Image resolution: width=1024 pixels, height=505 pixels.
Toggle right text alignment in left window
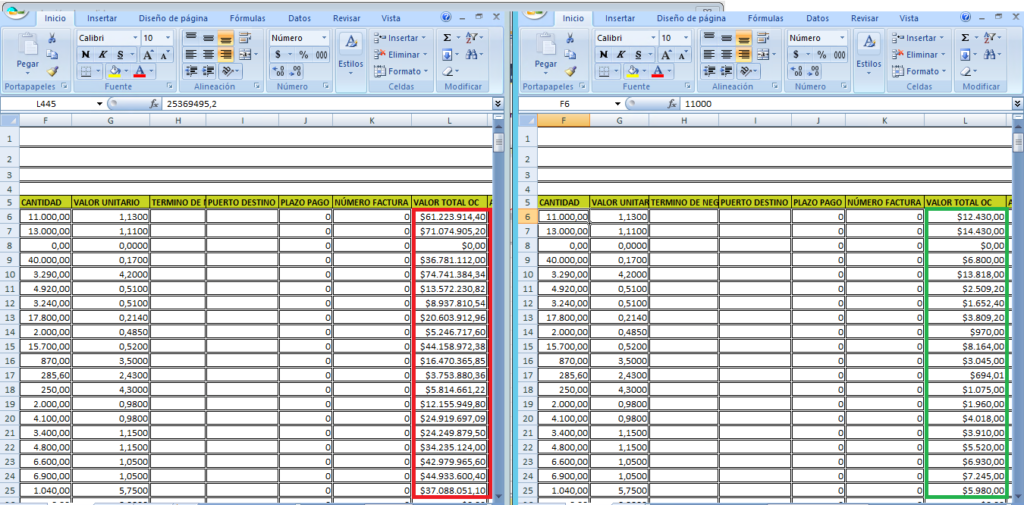(227, 54)
